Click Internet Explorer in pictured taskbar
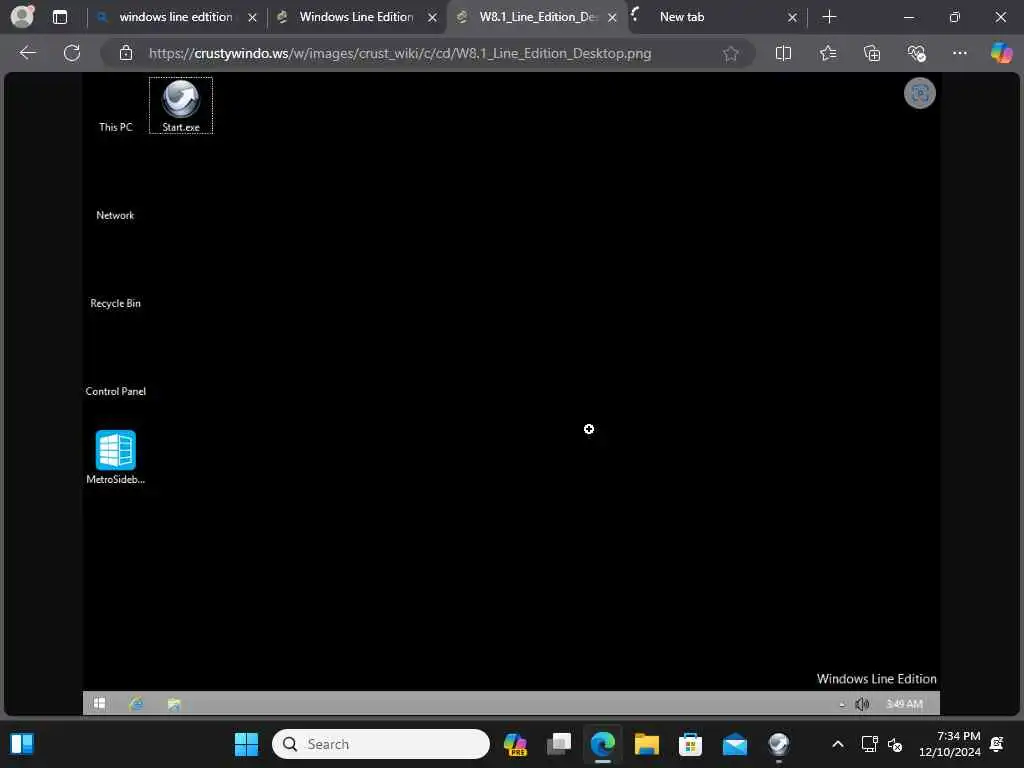This screenshot has height=768, width=1024. point(136,703)
